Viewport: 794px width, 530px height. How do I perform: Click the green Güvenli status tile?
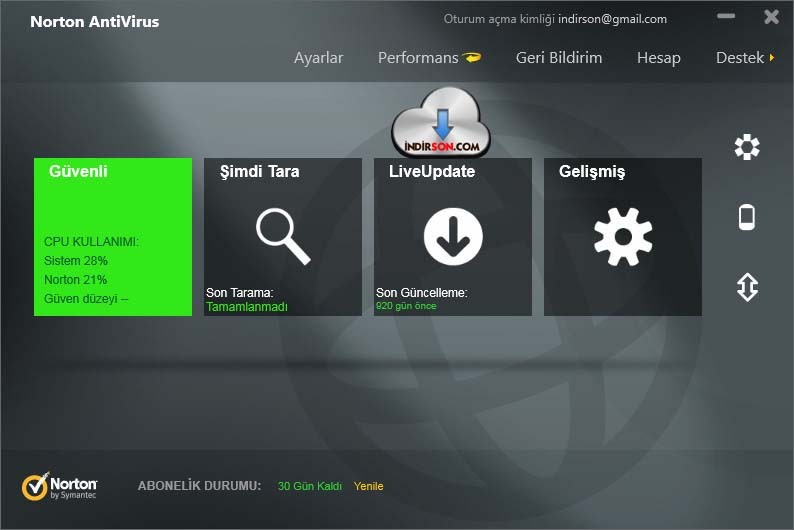click(113, 237)
